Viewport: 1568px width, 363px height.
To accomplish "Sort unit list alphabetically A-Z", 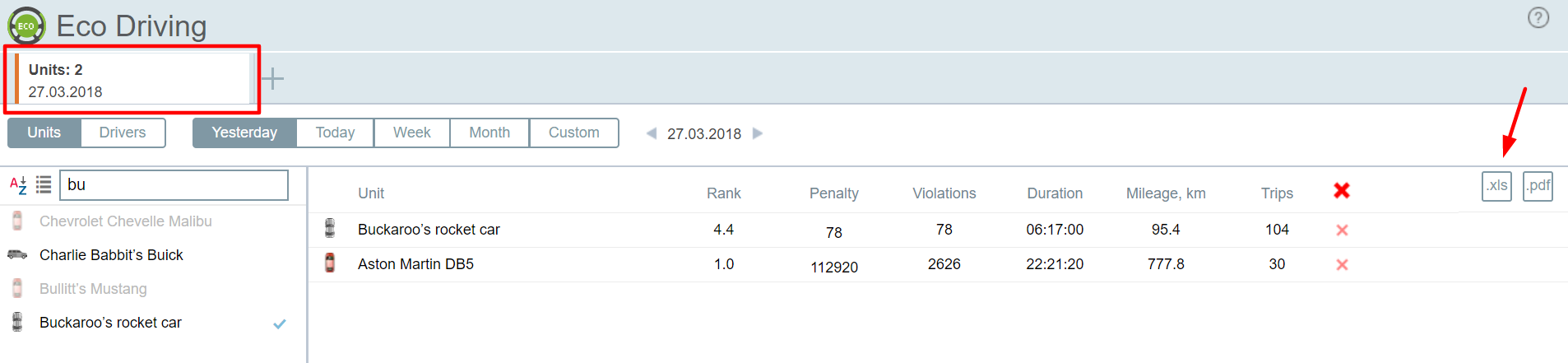I will click(x=18, y=184).
